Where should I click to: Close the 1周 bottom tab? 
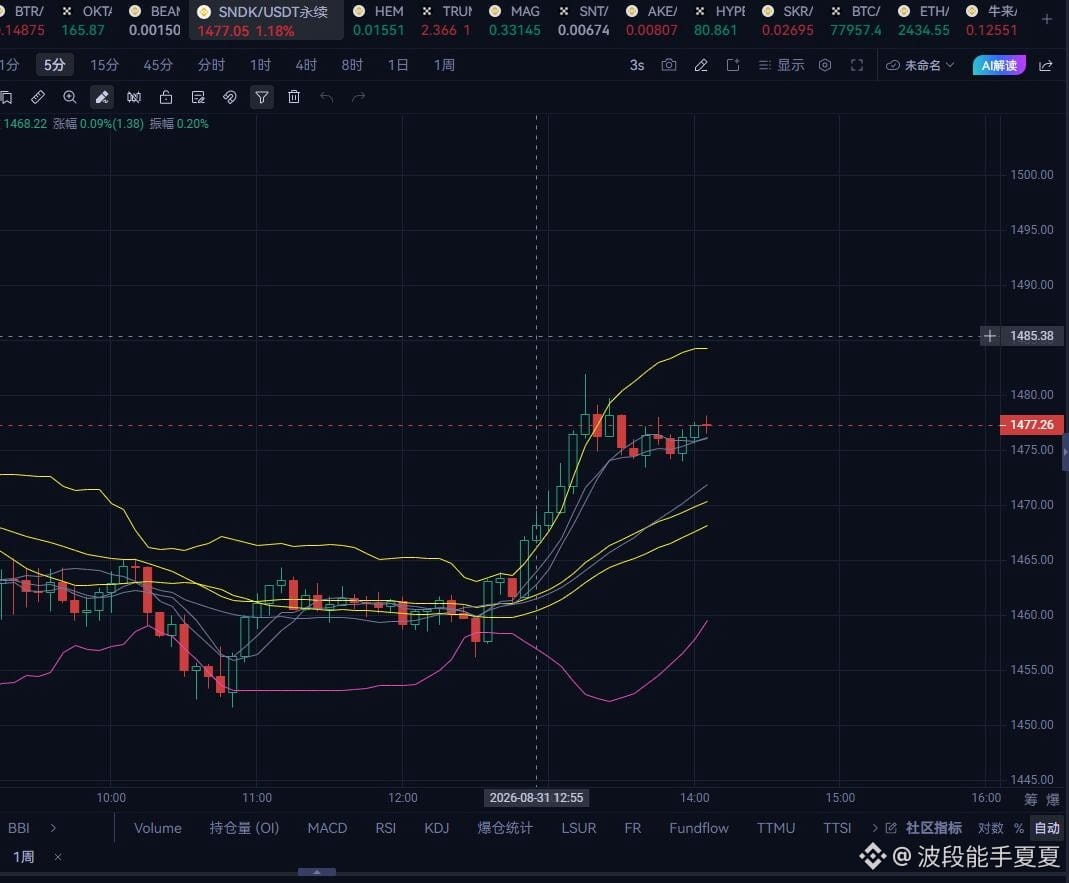pos(58,856)
